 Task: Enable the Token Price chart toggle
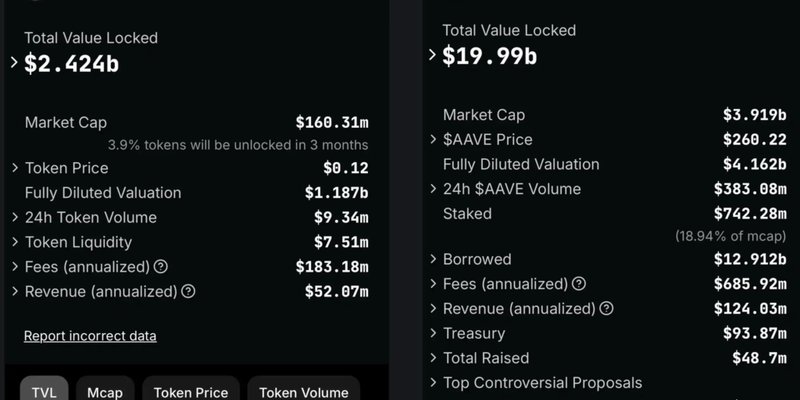pos(191,389)
